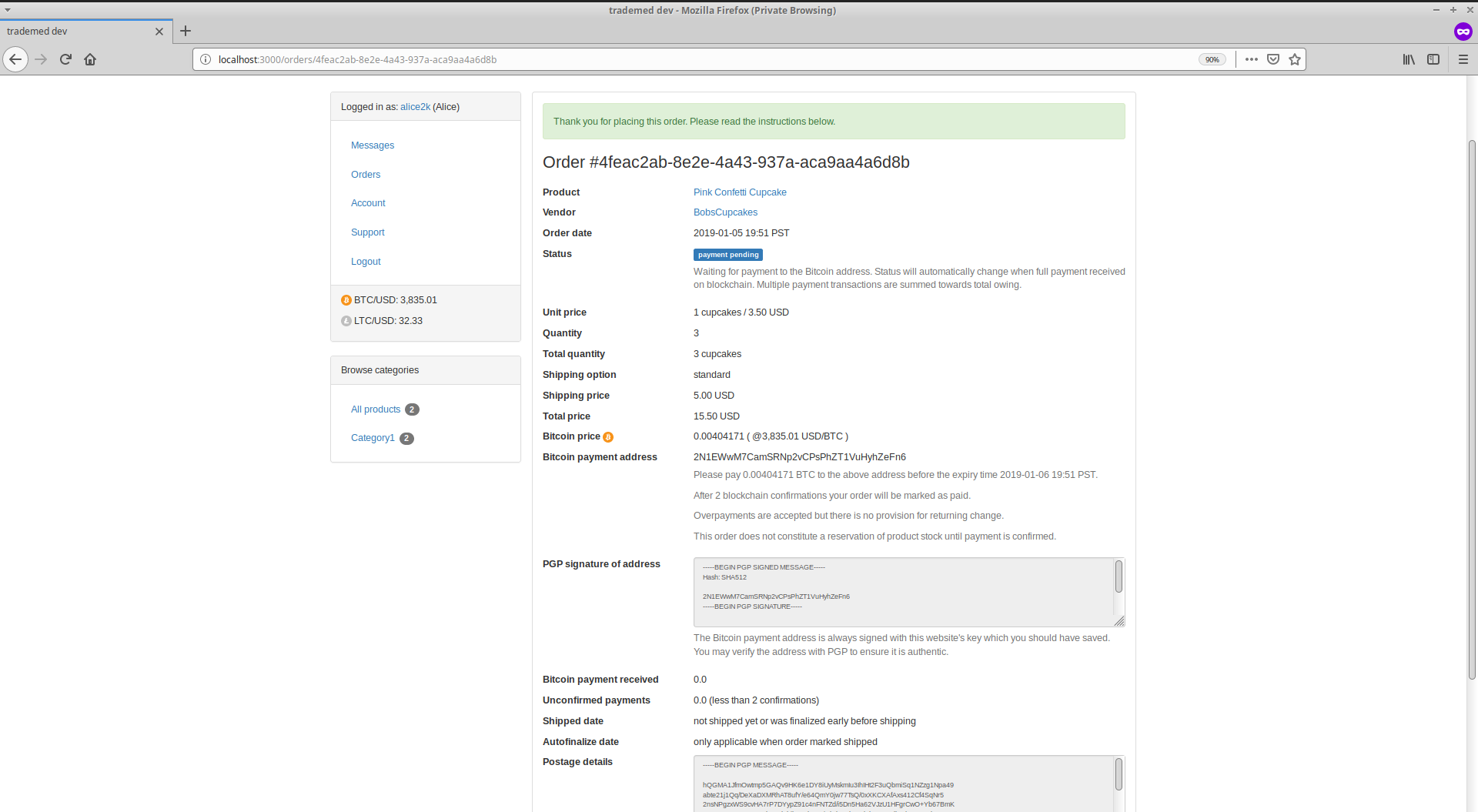Visit the BobsCupcakes vendor page
Viewport: 1478px width, 812px height.
click(x=725, y=212)
